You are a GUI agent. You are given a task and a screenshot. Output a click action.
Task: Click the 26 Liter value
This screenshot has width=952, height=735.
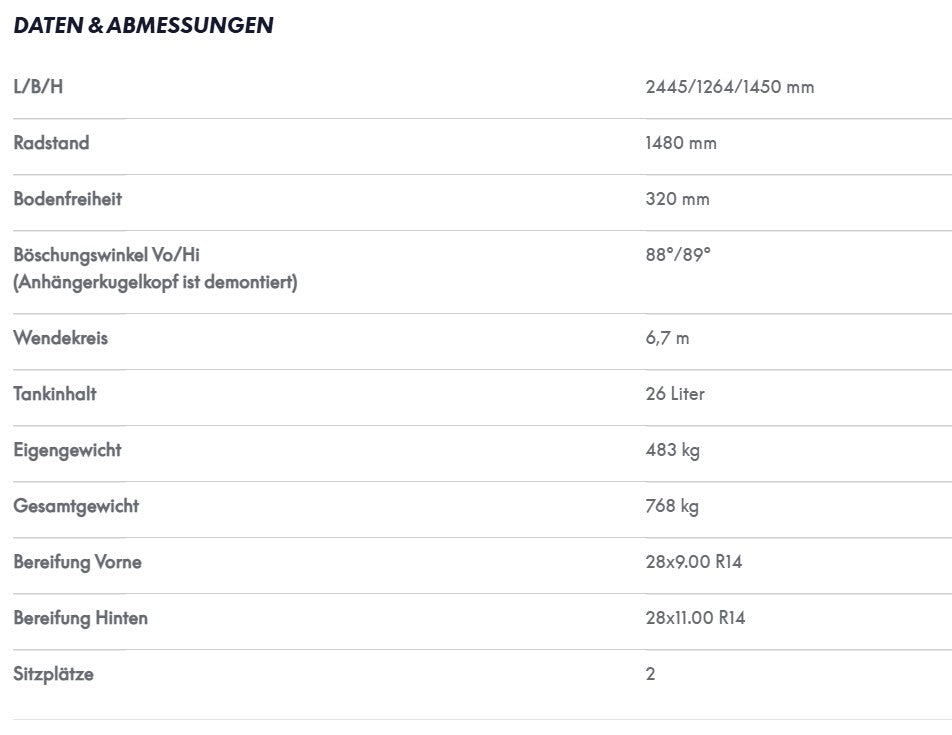(675, 394)
